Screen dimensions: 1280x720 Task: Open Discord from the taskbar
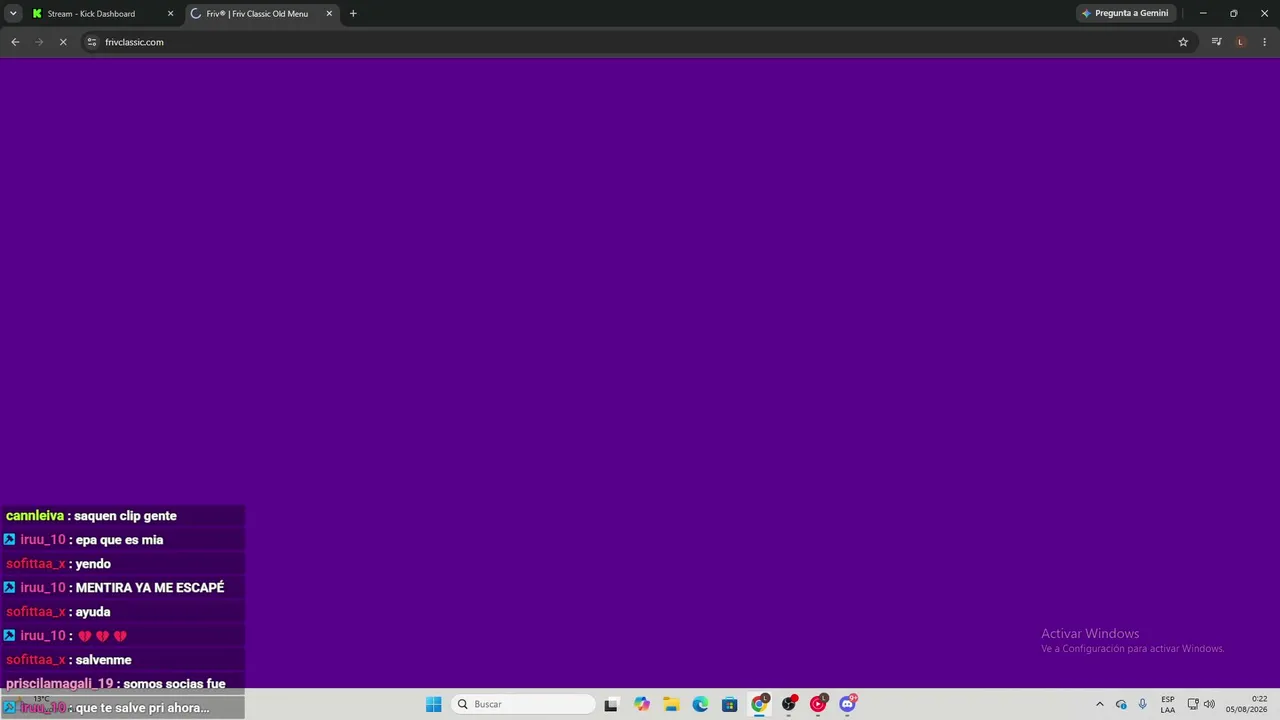848,704
